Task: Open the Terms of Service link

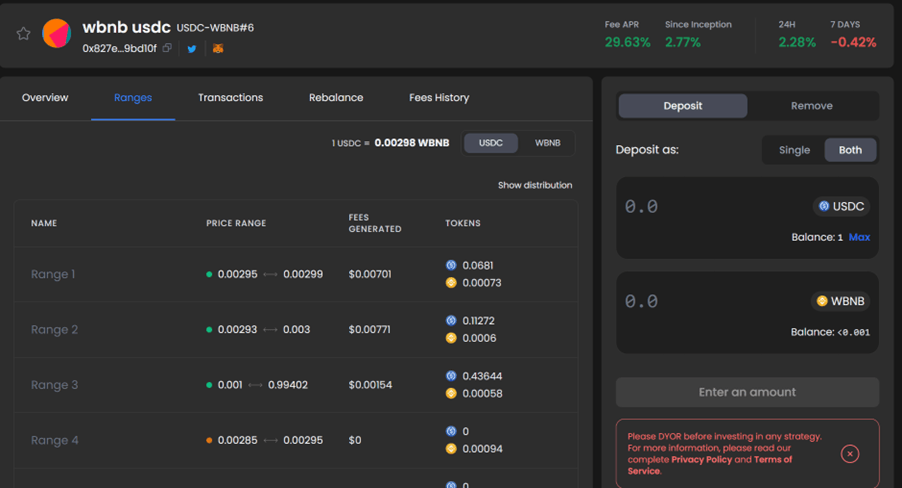Action: click(x=710, y=465)
